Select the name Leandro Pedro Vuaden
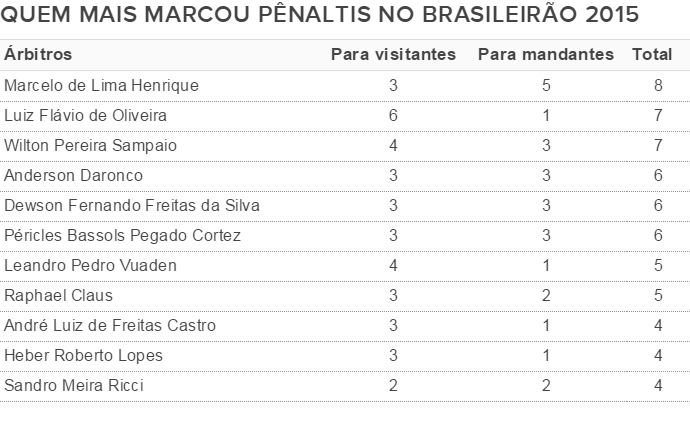This screenshot has width=690, height=431. click(91, 266)
